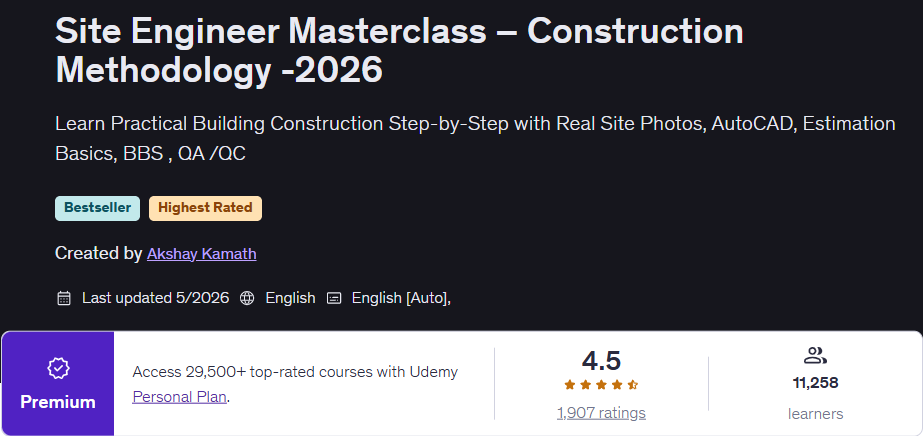
Task: Click the English [Auto] captions text
Action: [x=401, y=298]
